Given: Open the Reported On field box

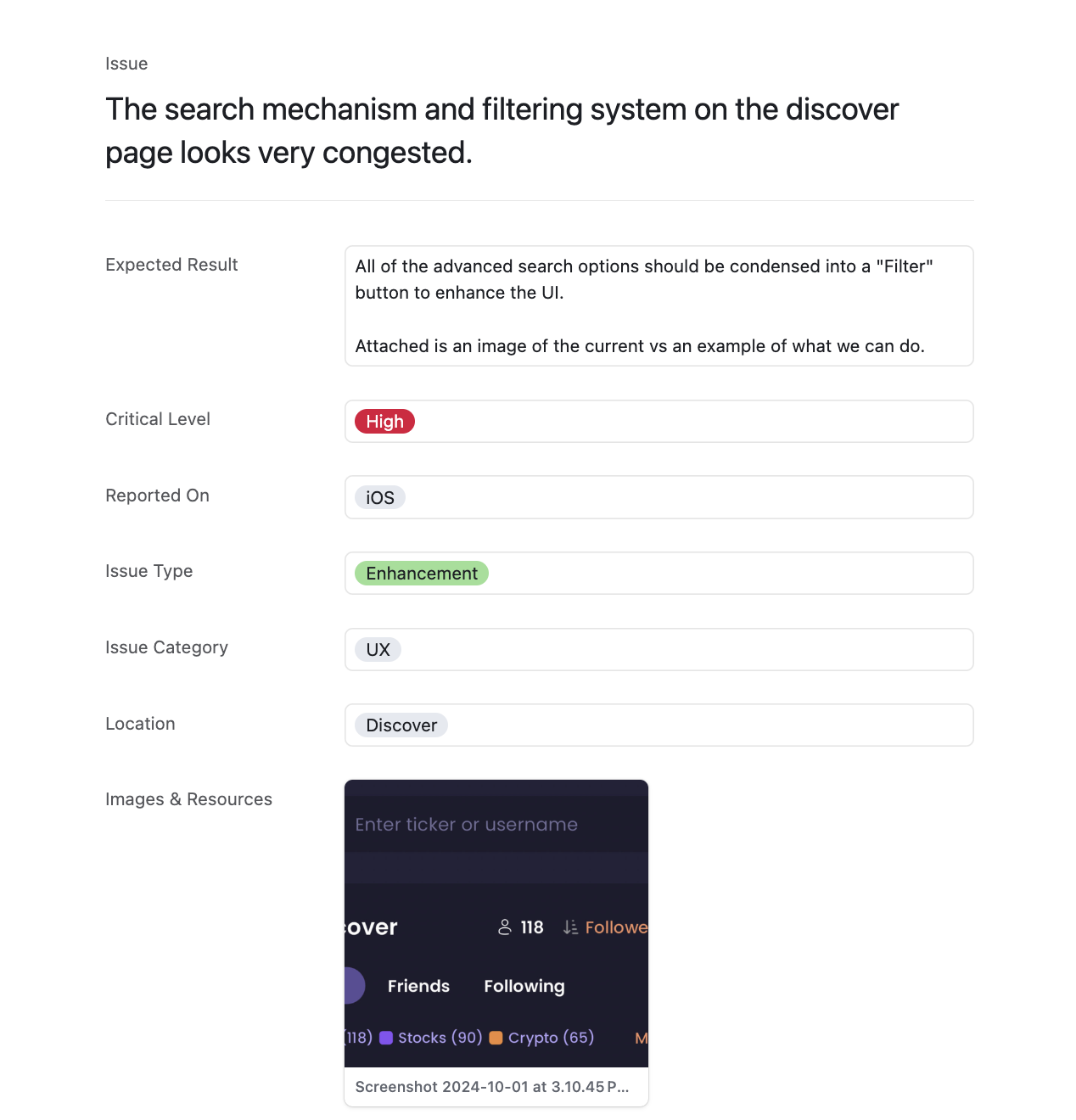Looking at the screenshot, I should pos(659,497).
